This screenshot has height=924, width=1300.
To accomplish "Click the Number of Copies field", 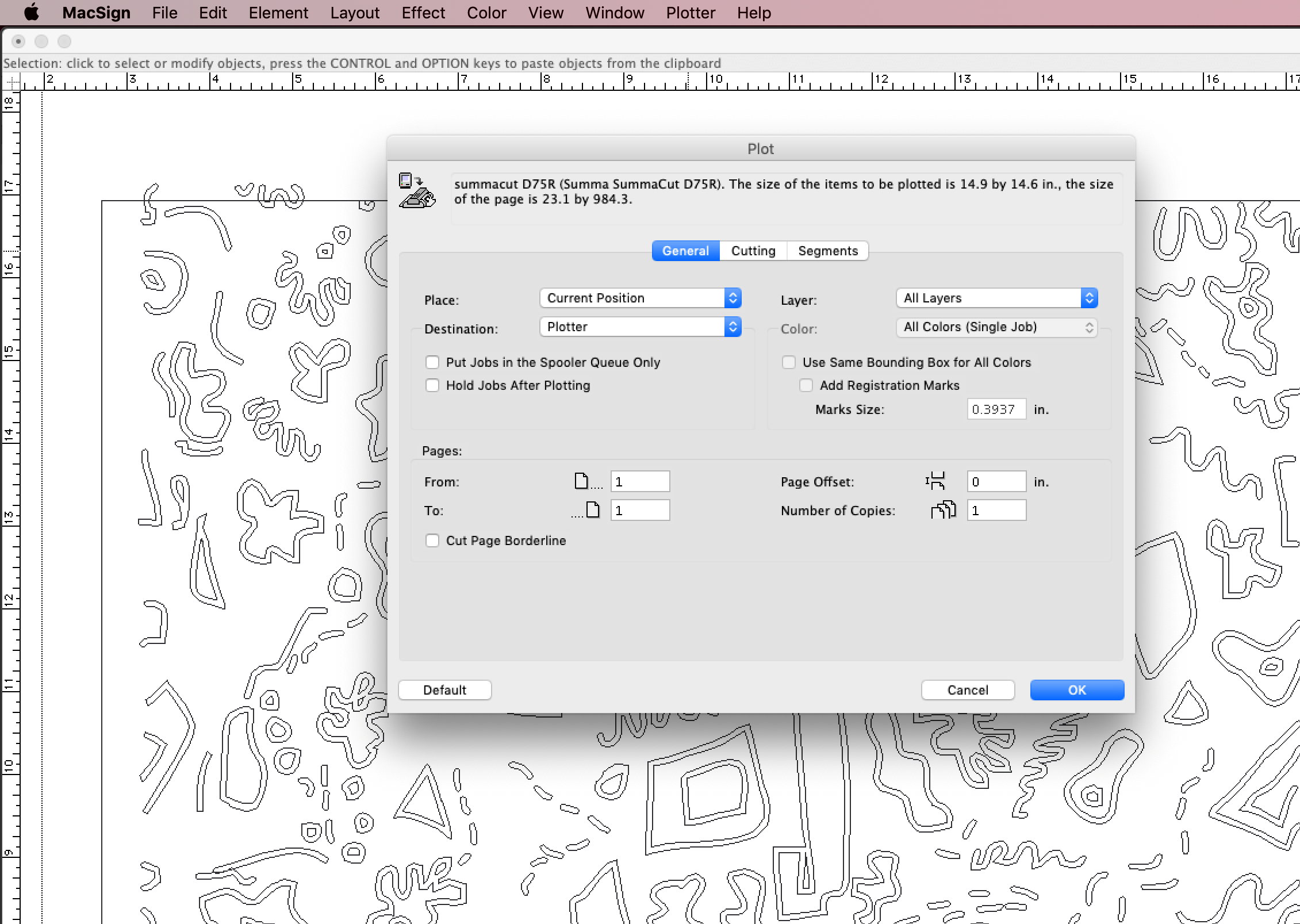I will coord(996,510).
